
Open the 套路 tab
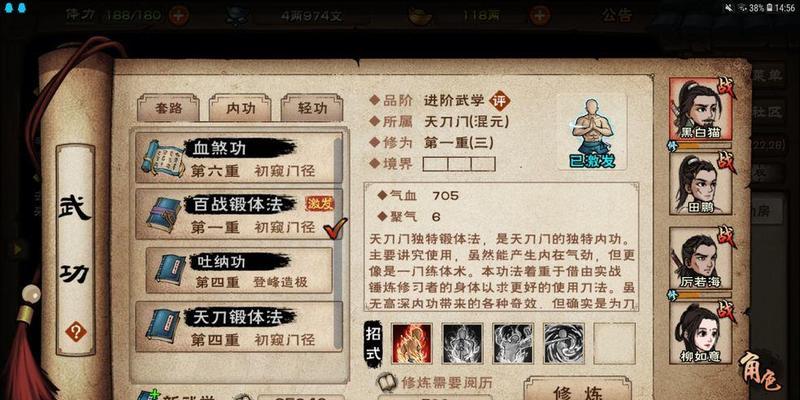click(168, 108)
